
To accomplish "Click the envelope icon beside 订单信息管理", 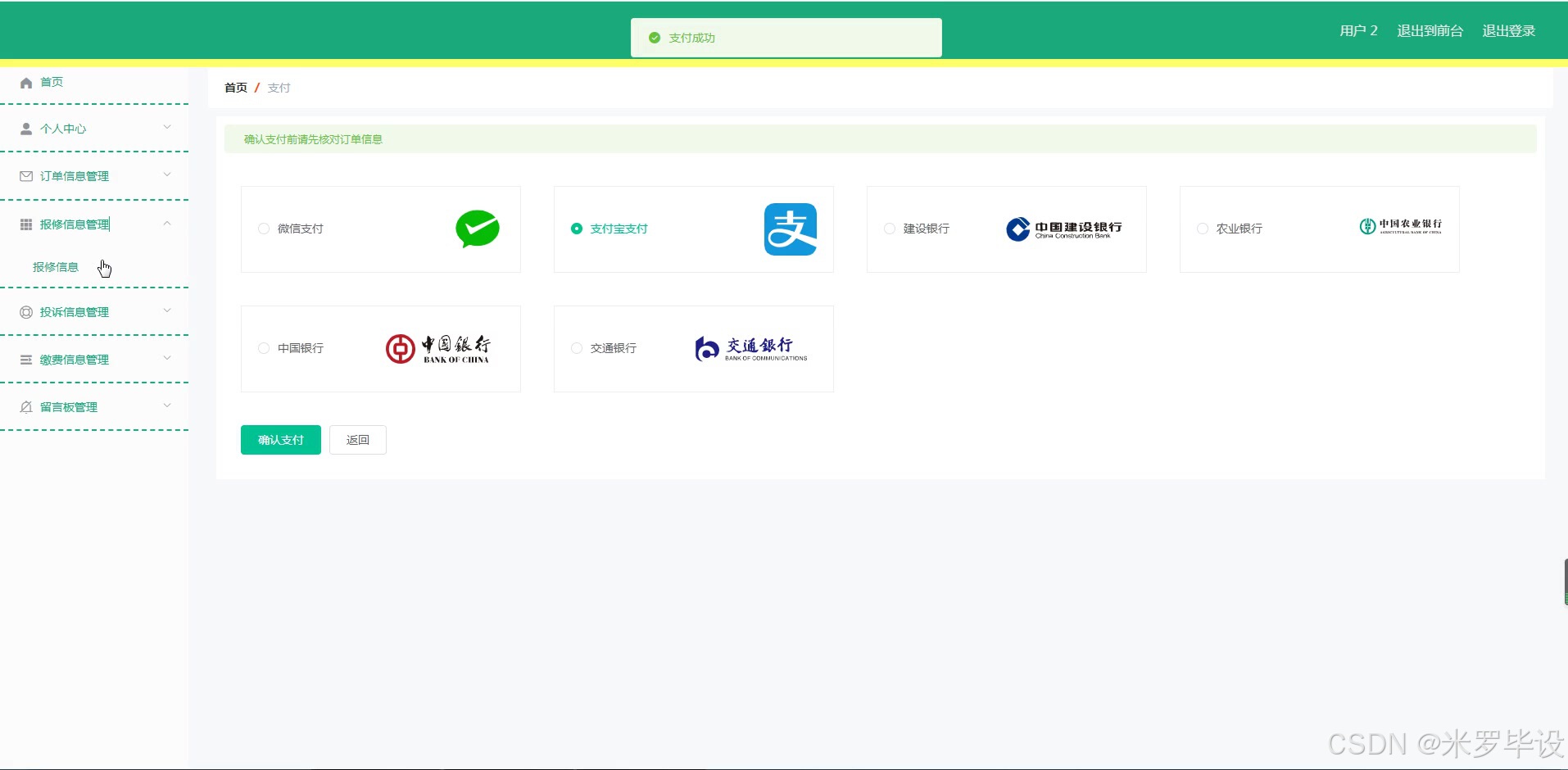I will tap(26, 176).
